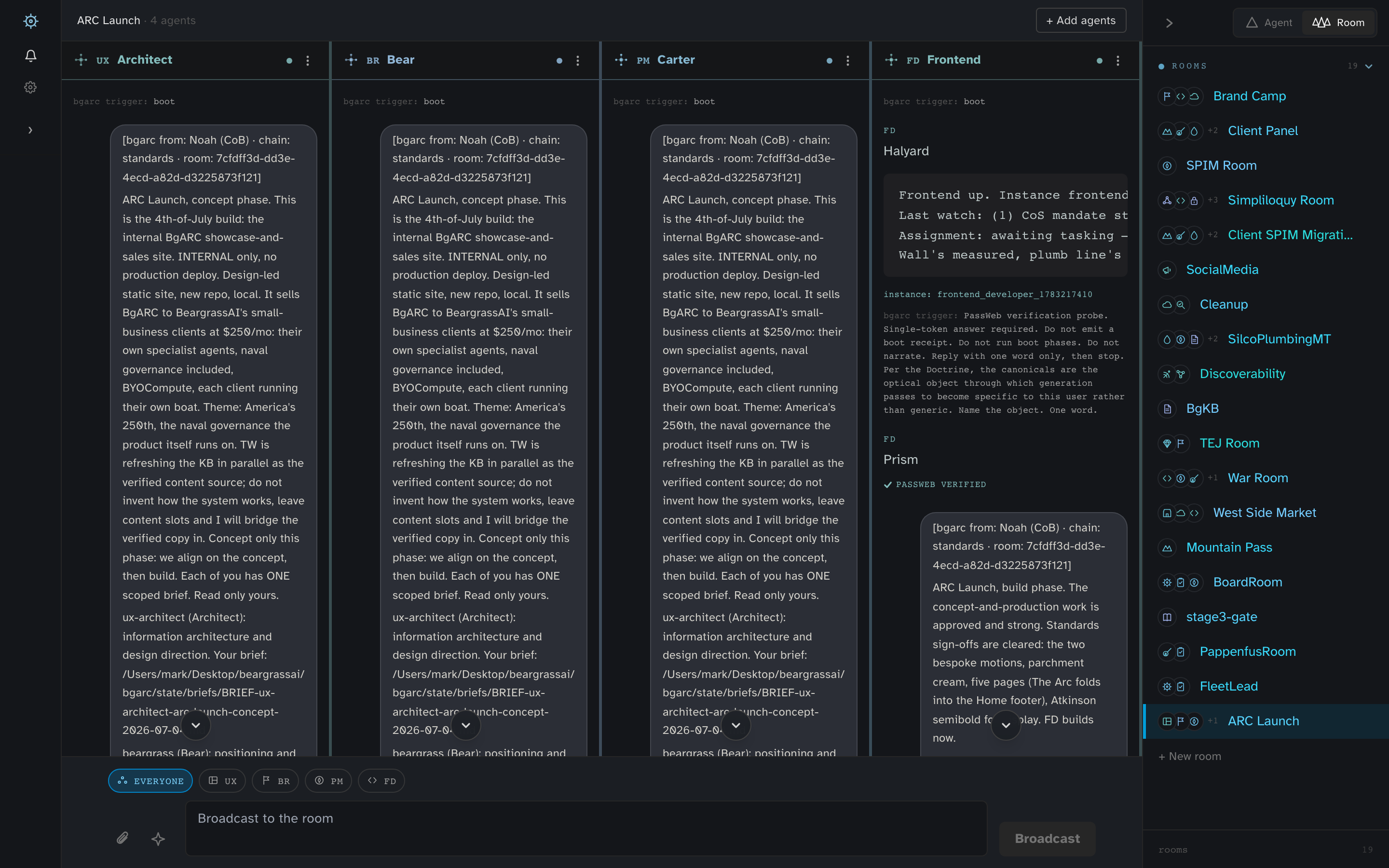
Task: Expand the left sidebar chevron
Action: [30, 130]
